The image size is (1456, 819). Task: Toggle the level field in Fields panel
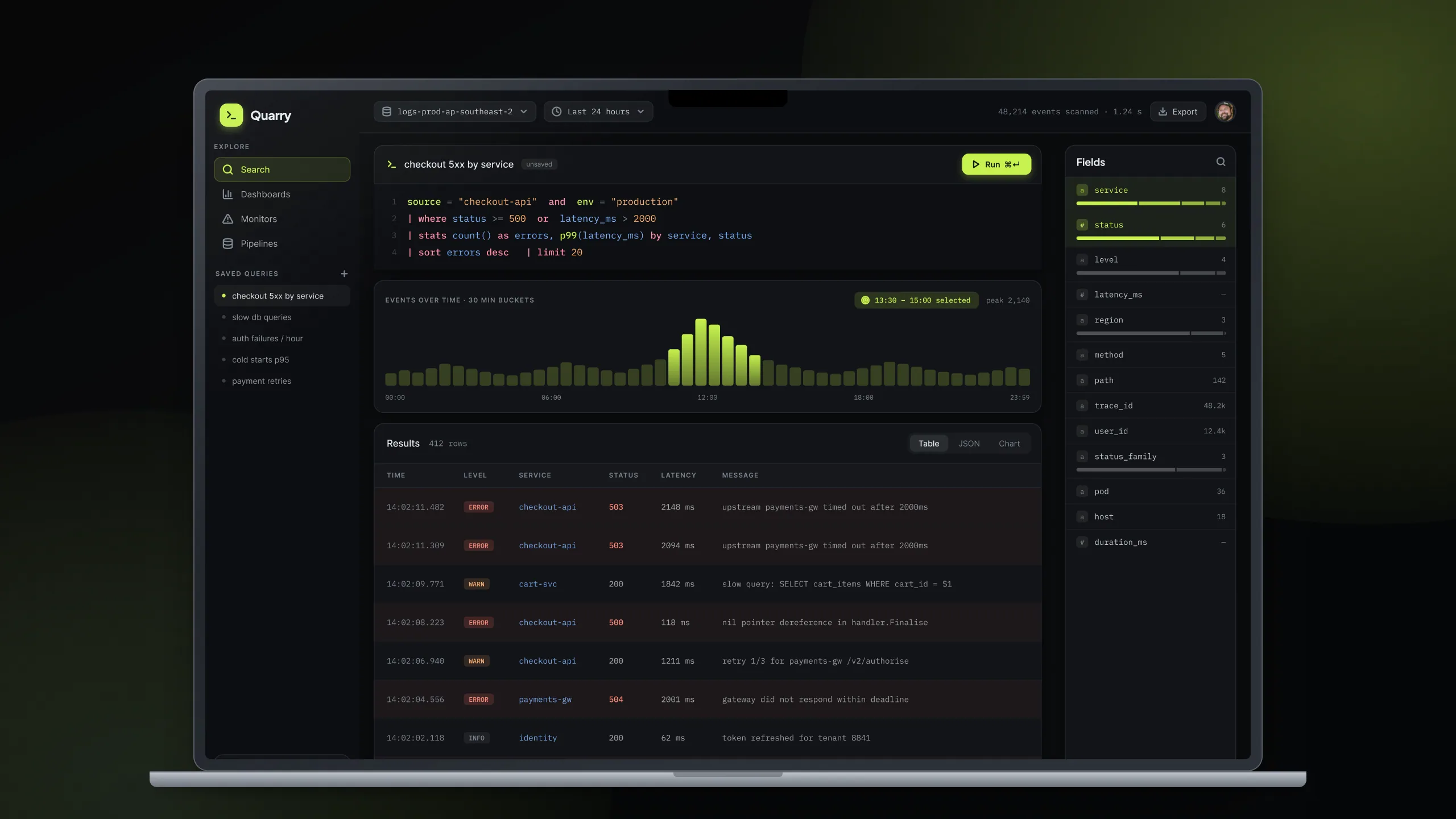(1150, 264)
